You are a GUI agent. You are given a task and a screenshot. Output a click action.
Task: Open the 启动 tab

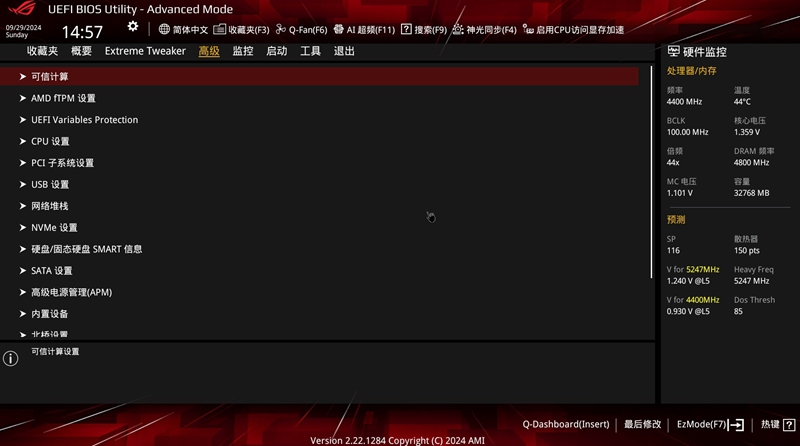click(277, 51)
